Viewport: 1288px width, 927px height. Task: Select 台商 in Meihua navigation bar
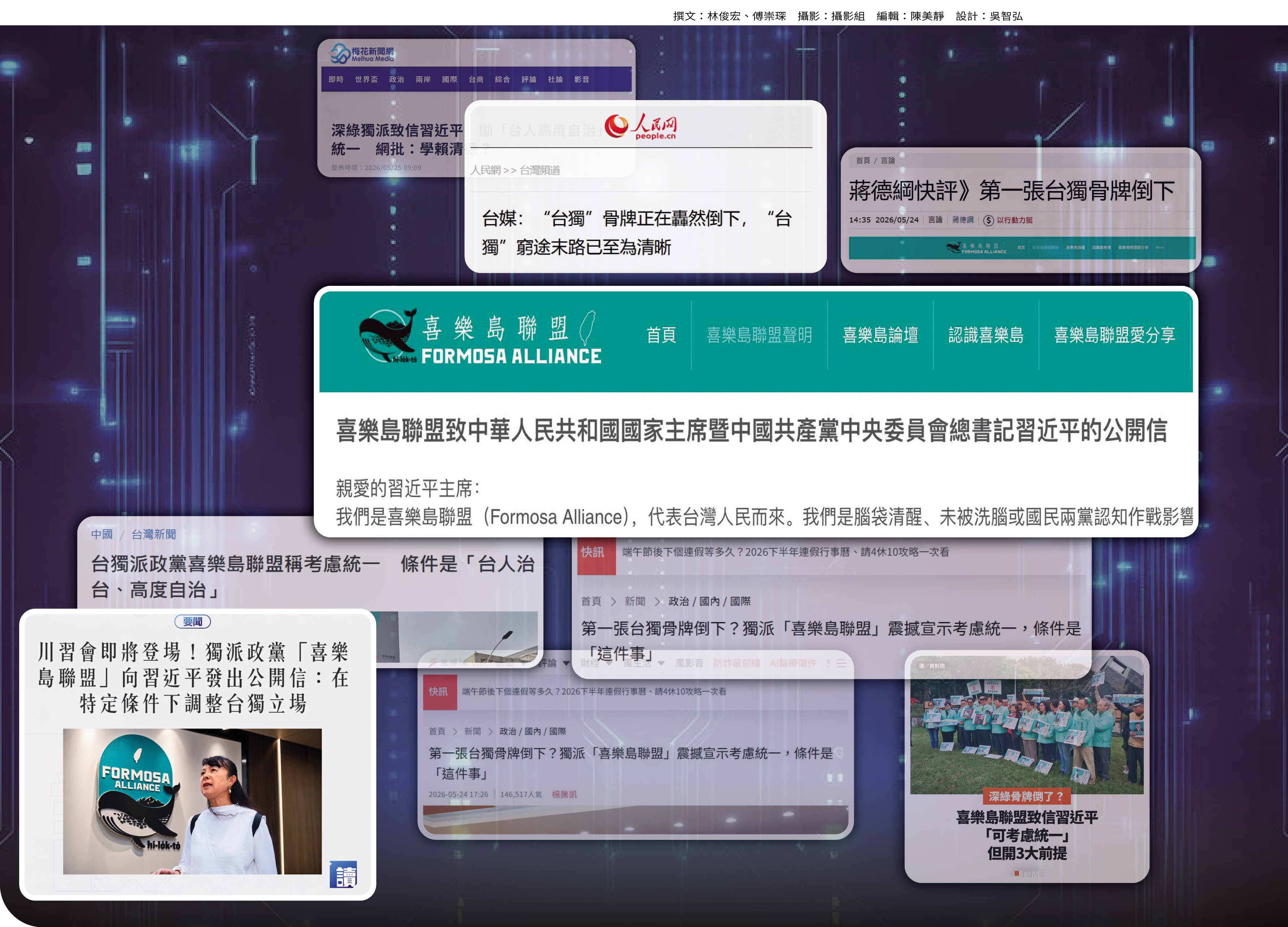tap(476, 80)
